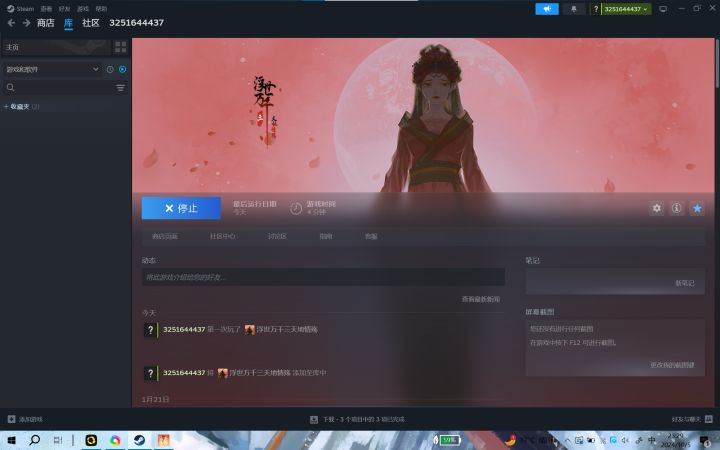This screenshot has height=450, width=720.
Task: Click the game page vertical scrollbar
Action: pyautogui.click(x=717, y=63)
